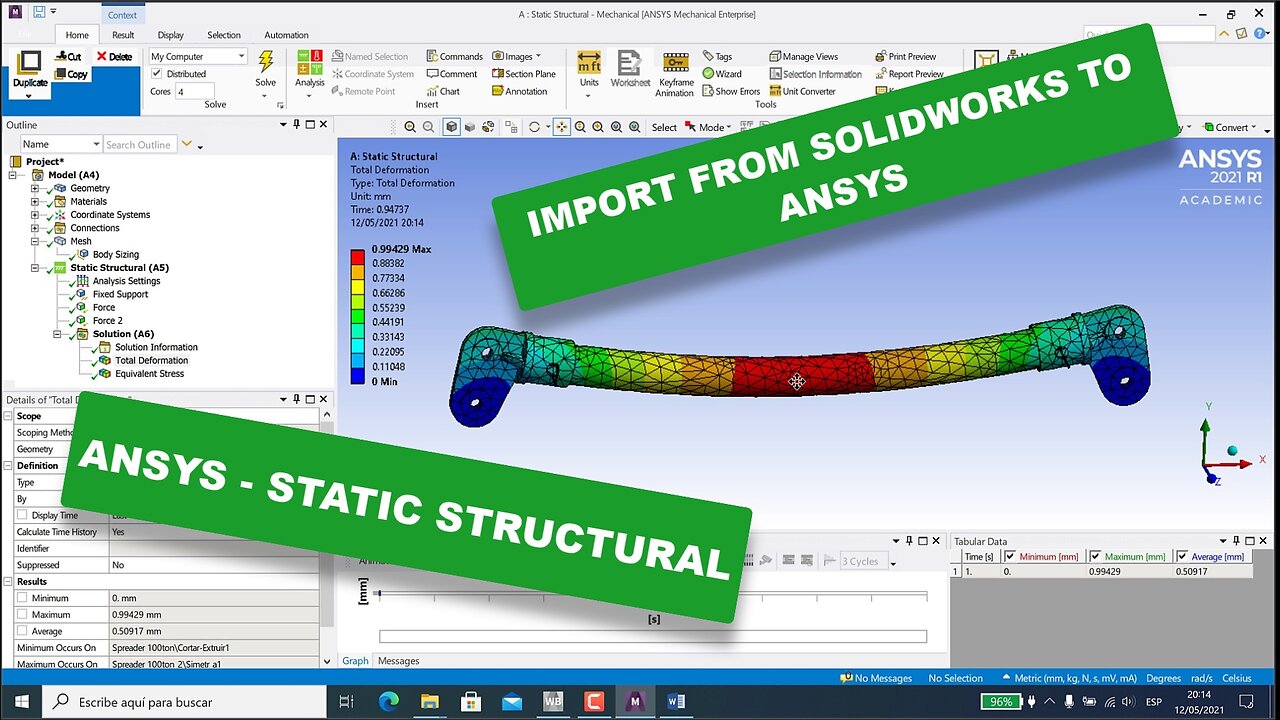This screenshot has width=1280, height=720.
Task: Select Fixed Support in the outline
Action: click(120, 294)
